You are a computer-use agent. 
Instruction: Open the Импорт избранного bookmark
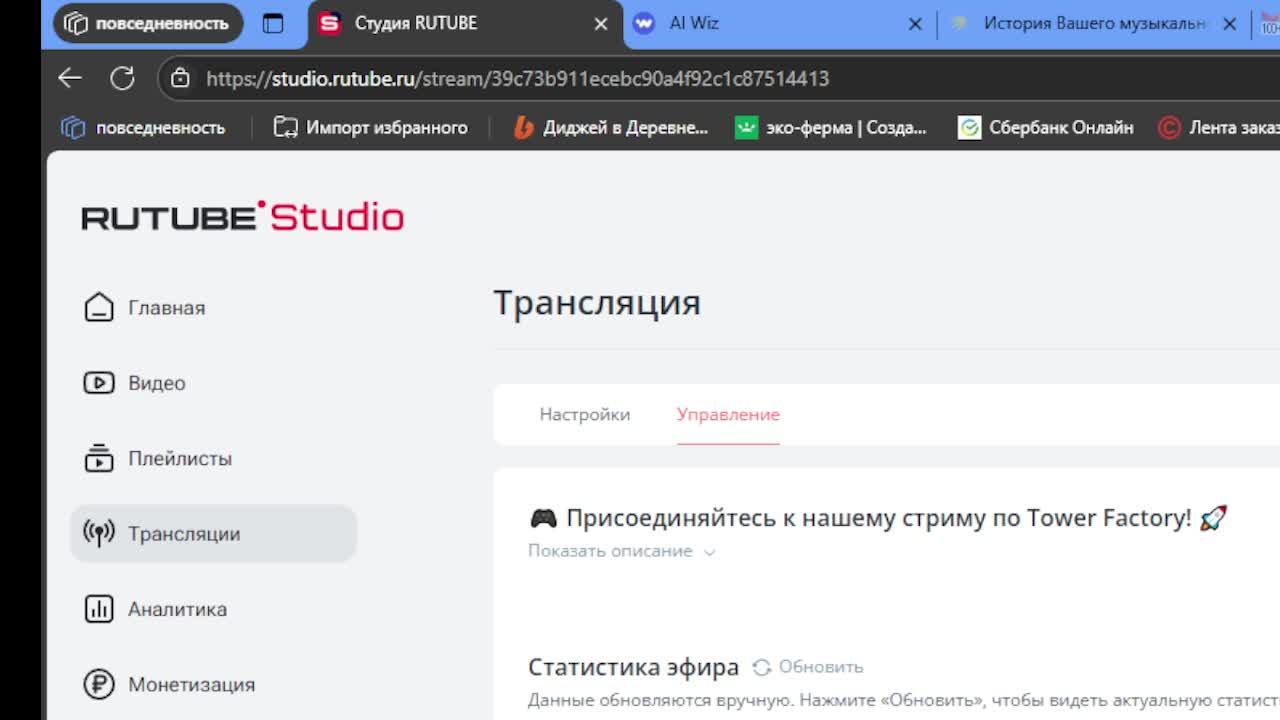371,128
